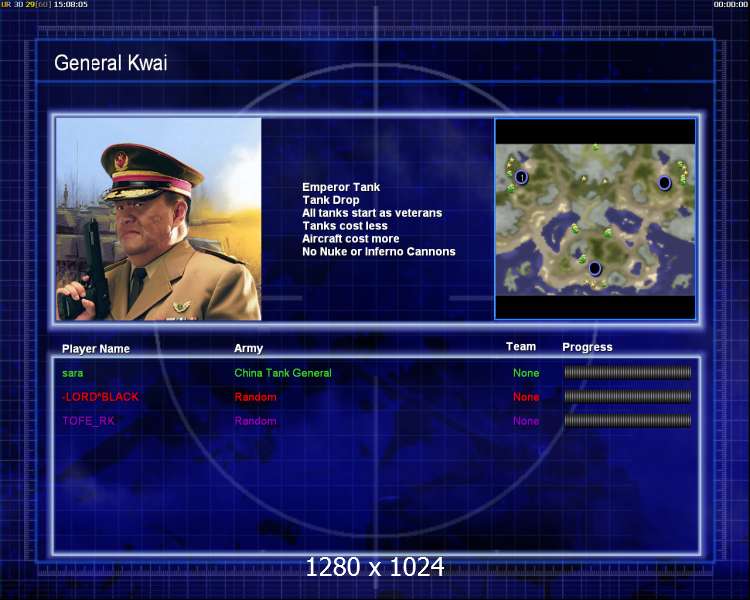Click the 'Army' column header
This screenshot has height=600, width=750.
click(249, 348)
